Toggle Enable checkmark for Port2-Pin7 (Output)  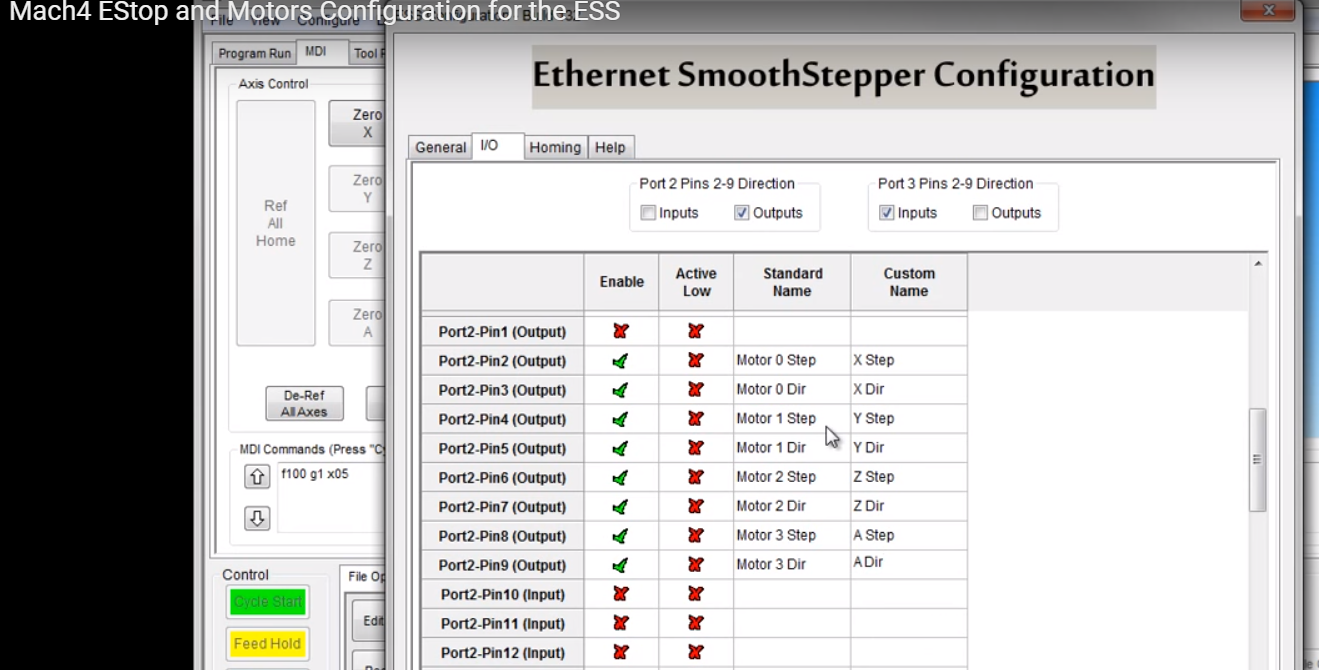tap(621, 506)
